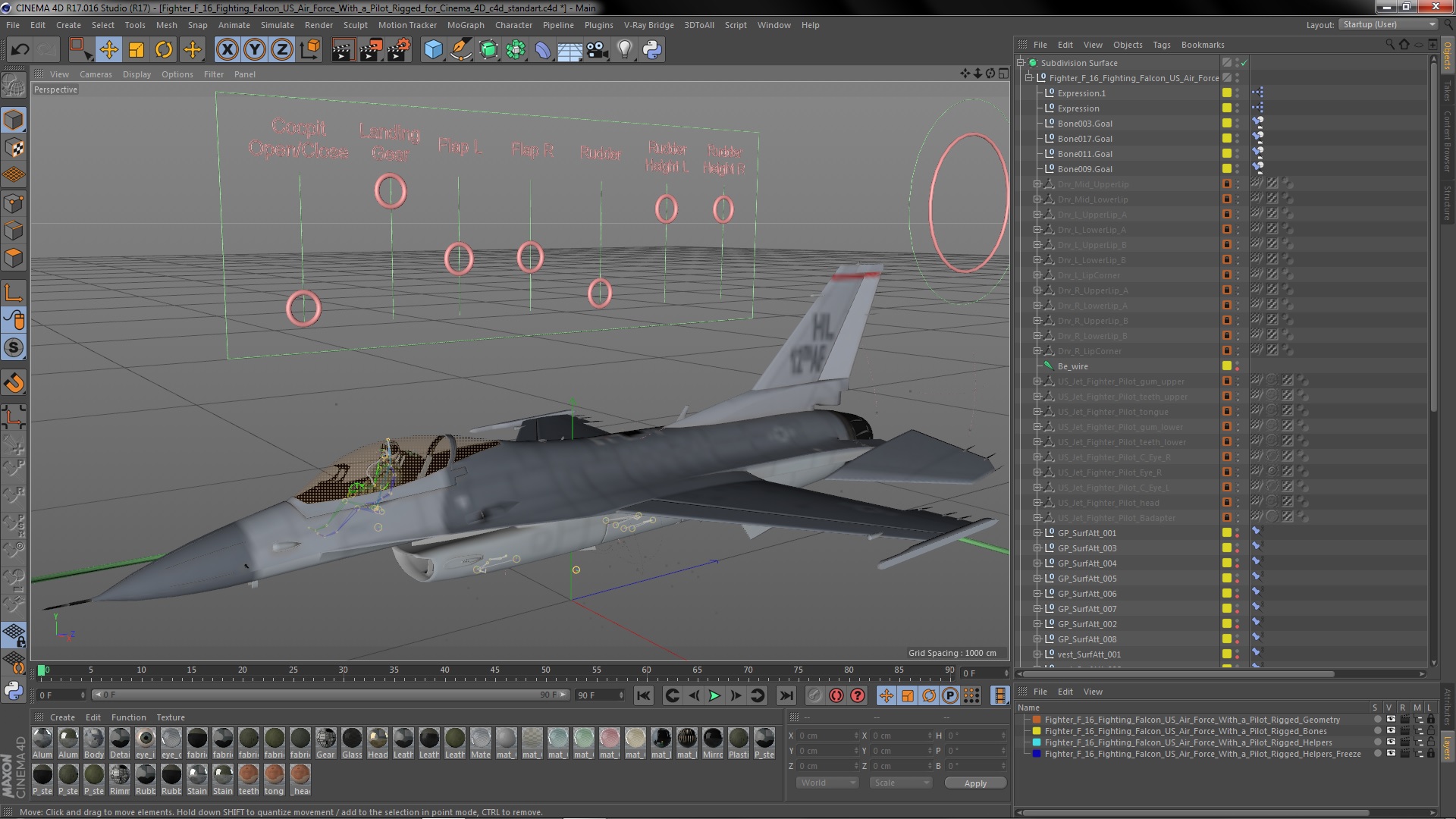Expand the GP_SurfAtt_001 object node
This screenshot has height=819, width=1456.
pyautogui.click(x=1037, y=533)
